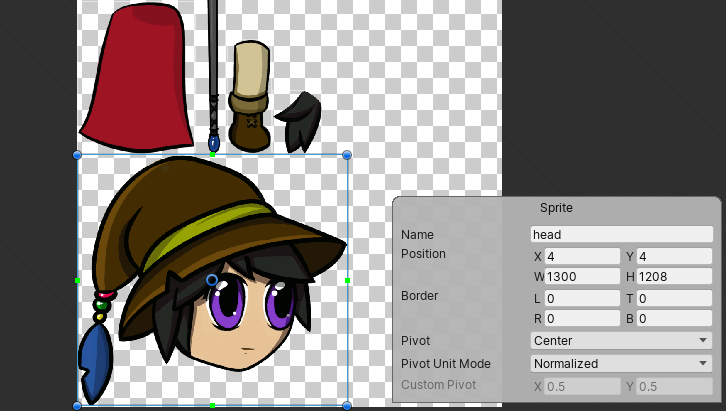Click the blue pivot circle on the head
The image size is (726, 411).
(x=212, y=280)
